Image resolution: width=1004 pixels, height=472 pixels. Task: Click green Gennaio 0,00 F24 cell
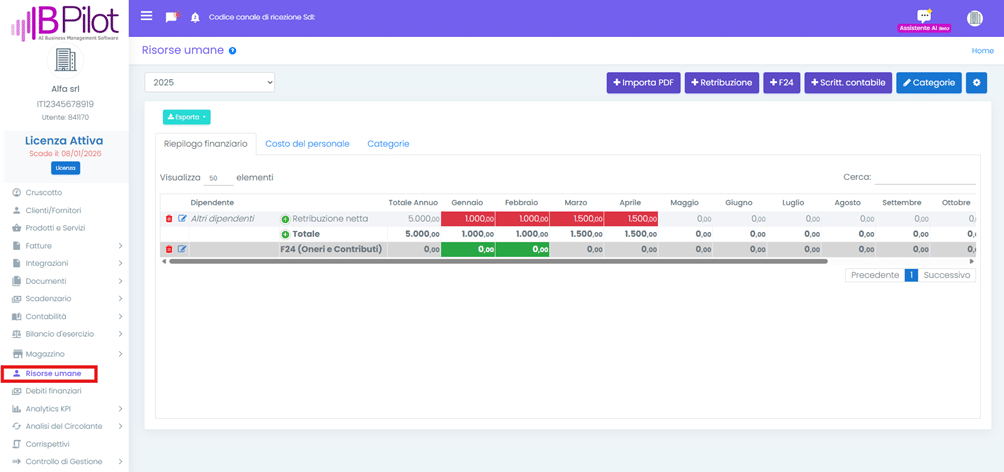tap(468, 249)
